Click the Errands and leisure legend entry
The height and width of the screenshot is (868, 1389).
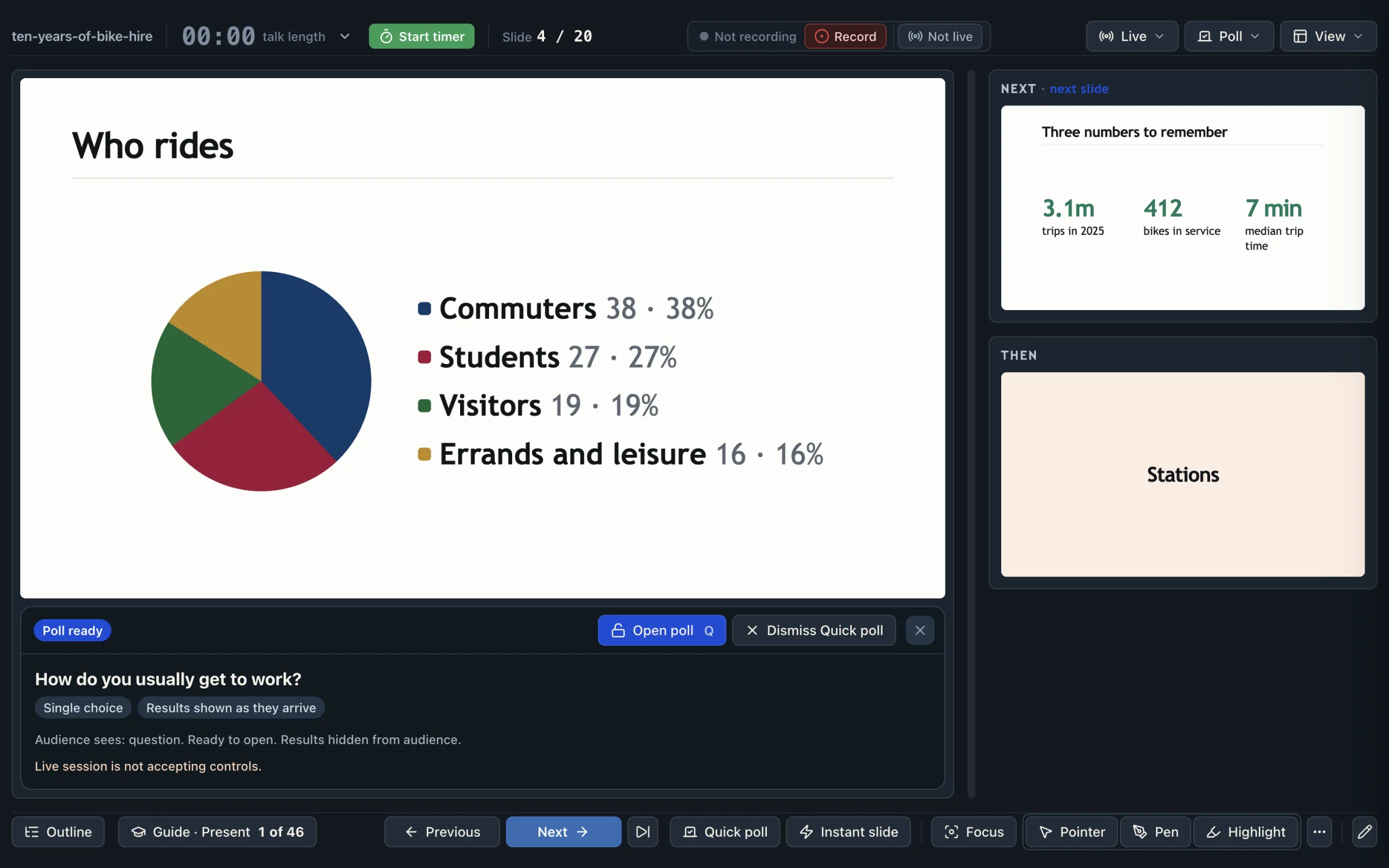tap(620, 454)
